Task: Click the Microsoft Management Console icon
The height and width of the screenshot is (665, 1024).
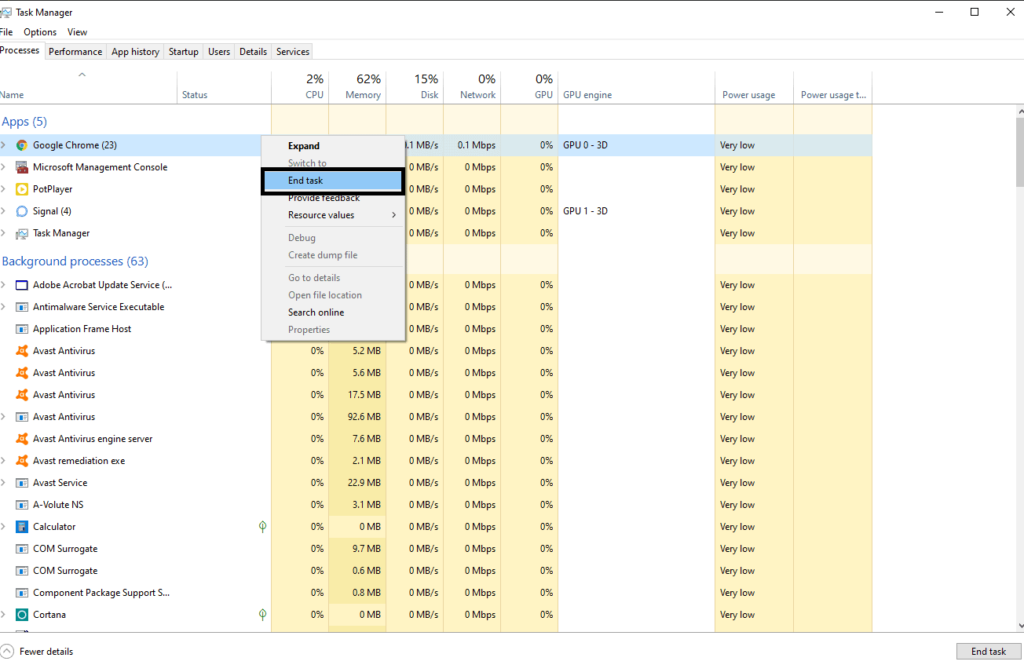Action: 22,167
